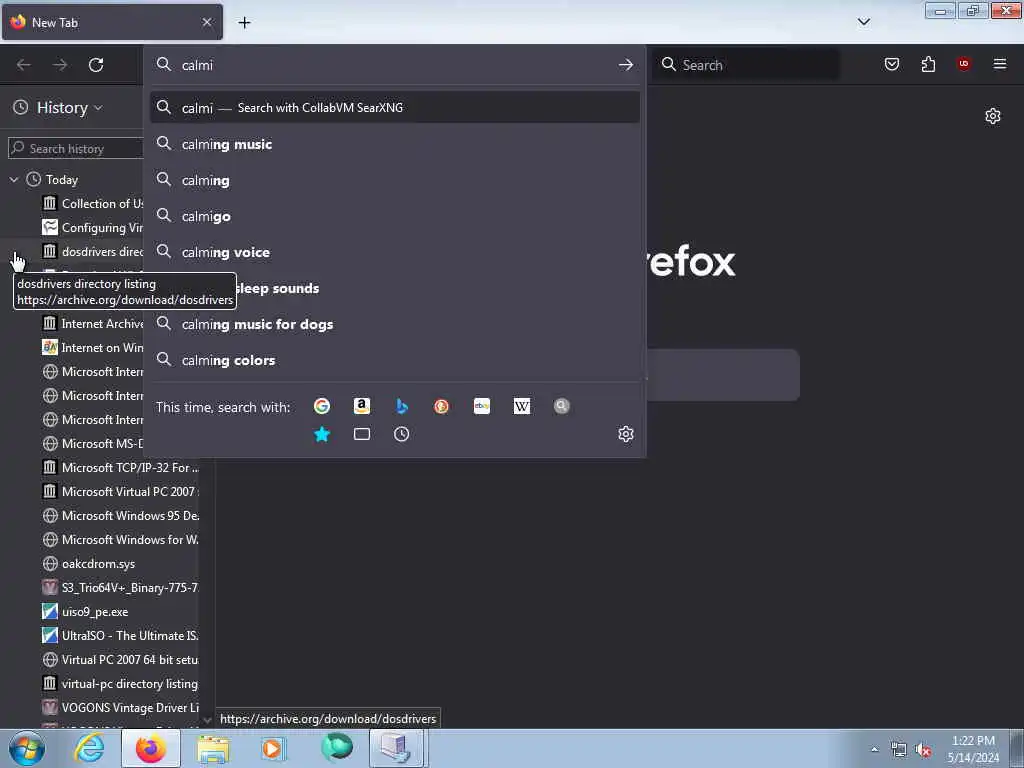Search this time with DuckDuckGo

(x=441, y=406)
